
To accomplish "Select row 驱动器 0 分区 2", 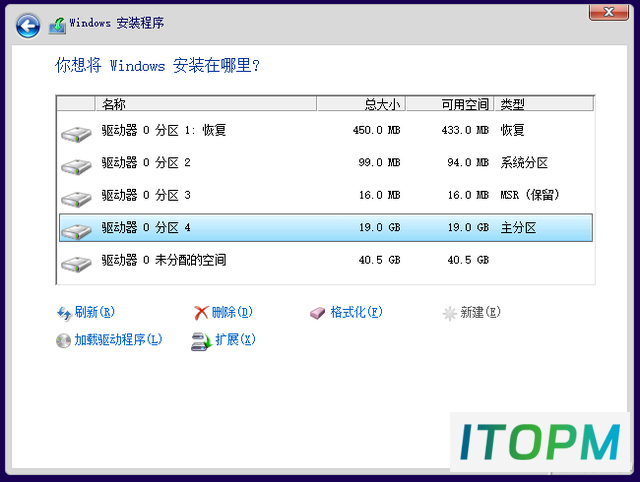I will [326, 162].
